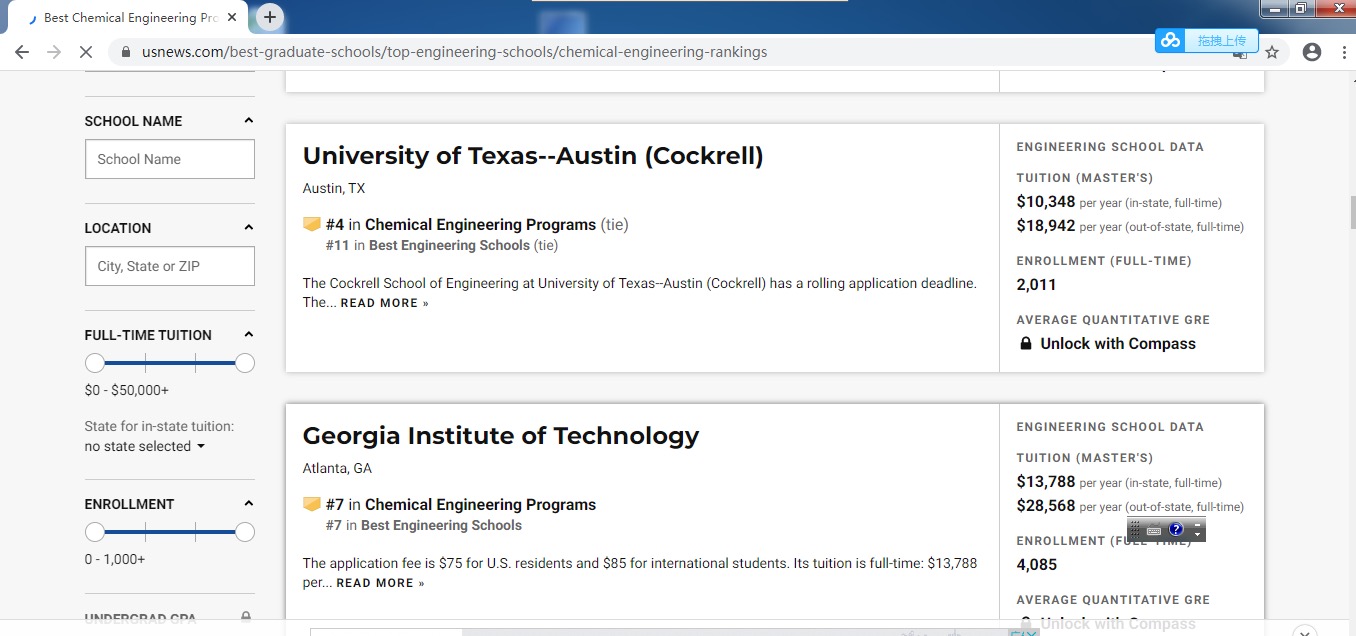Open University of Texas--Austin (Cockrell) school page

(x=533, y=156)
